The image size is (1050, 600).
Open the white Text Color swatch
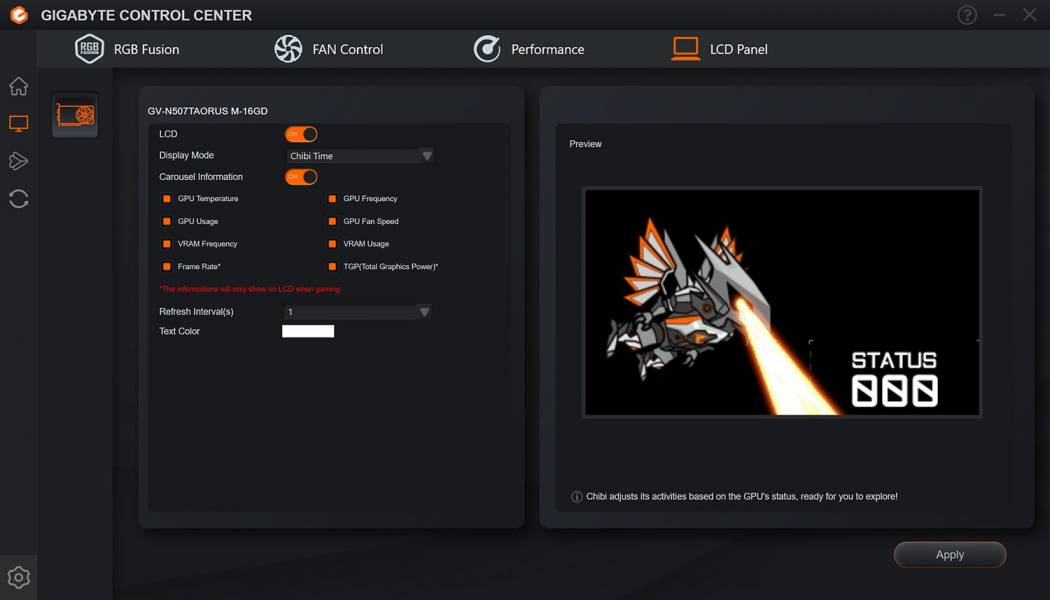tap(308, 331)
